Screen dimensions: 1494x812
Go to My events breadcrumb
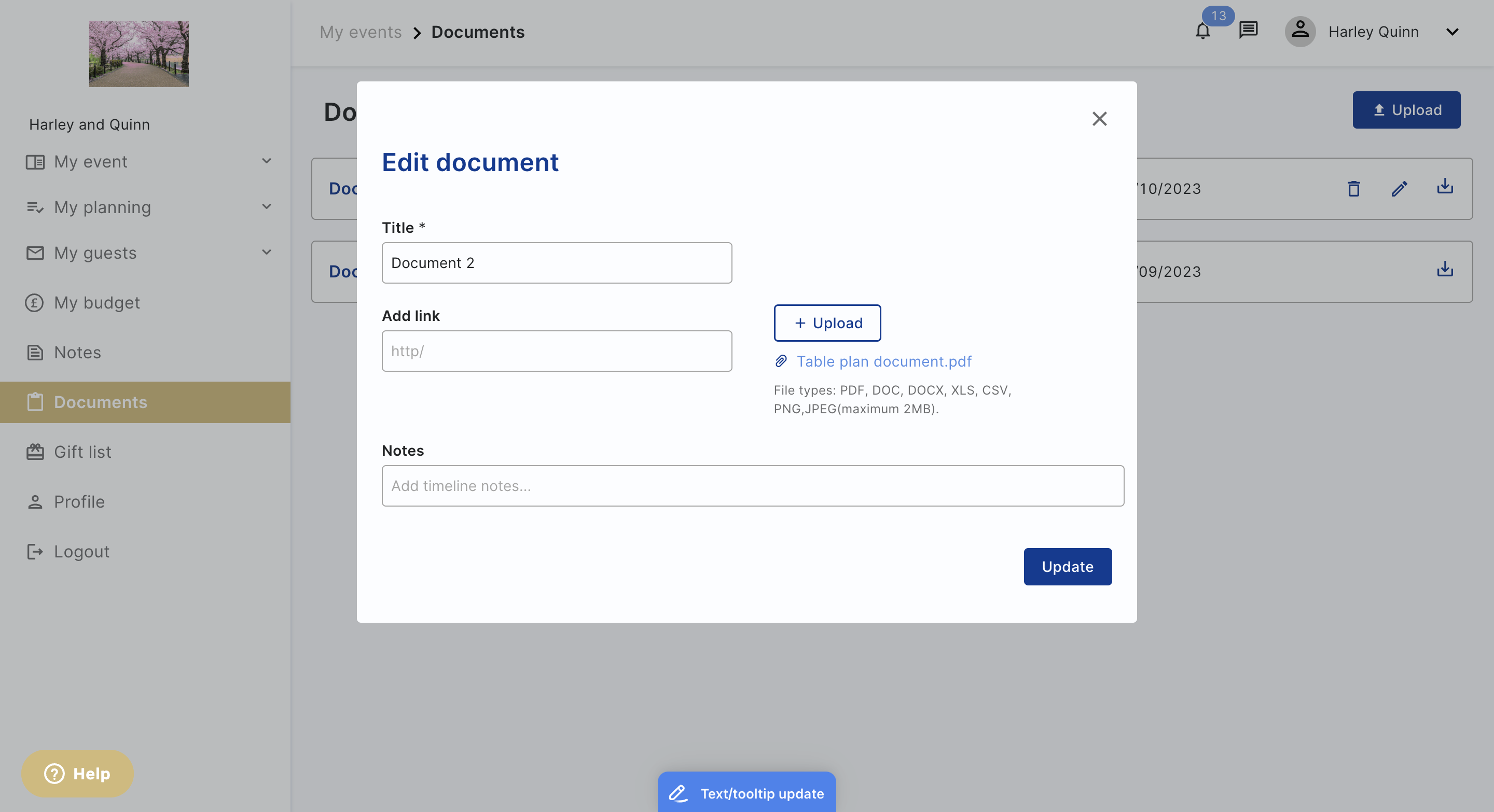point(361,32)
